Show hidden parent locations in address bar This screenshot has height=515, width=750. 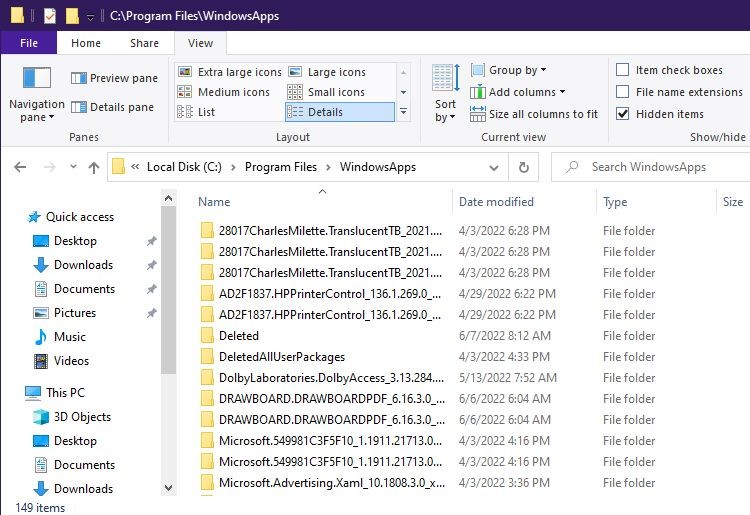coord(135,167)
